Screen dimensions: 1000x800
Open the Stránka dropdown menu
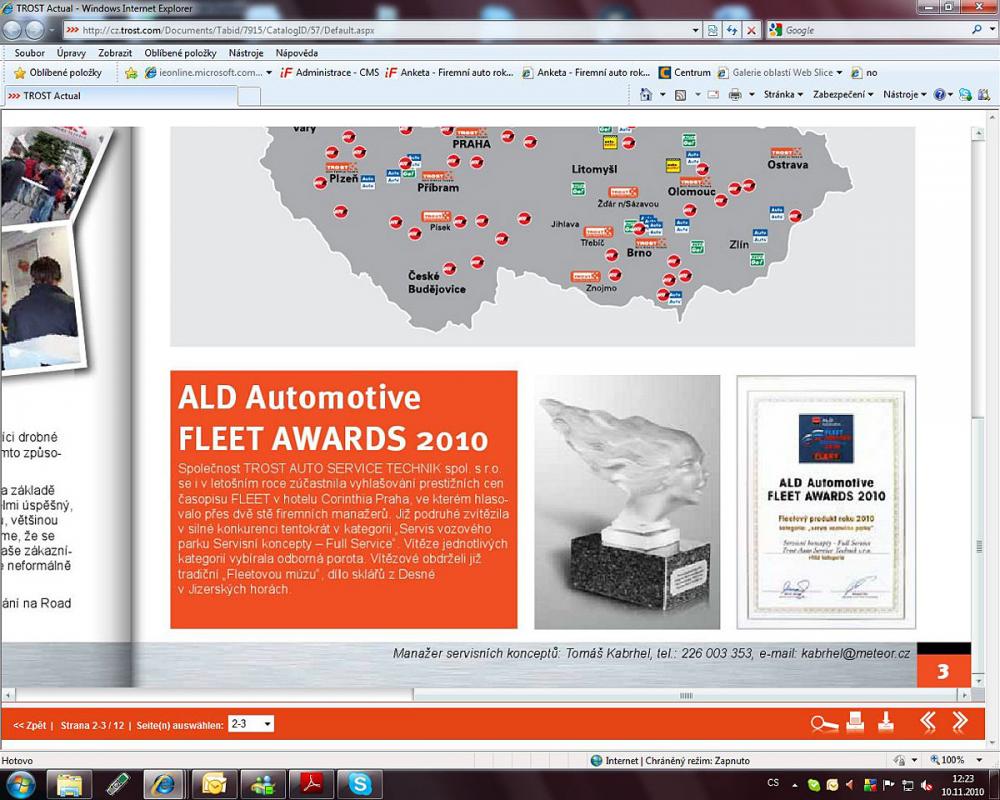point(783,94)
